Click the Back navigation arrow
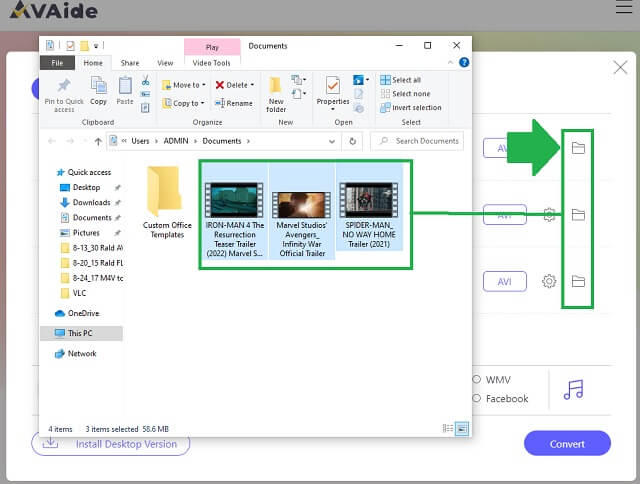This screenshot has width=640, height=484. pyautogui.click(x=51, y=141)
